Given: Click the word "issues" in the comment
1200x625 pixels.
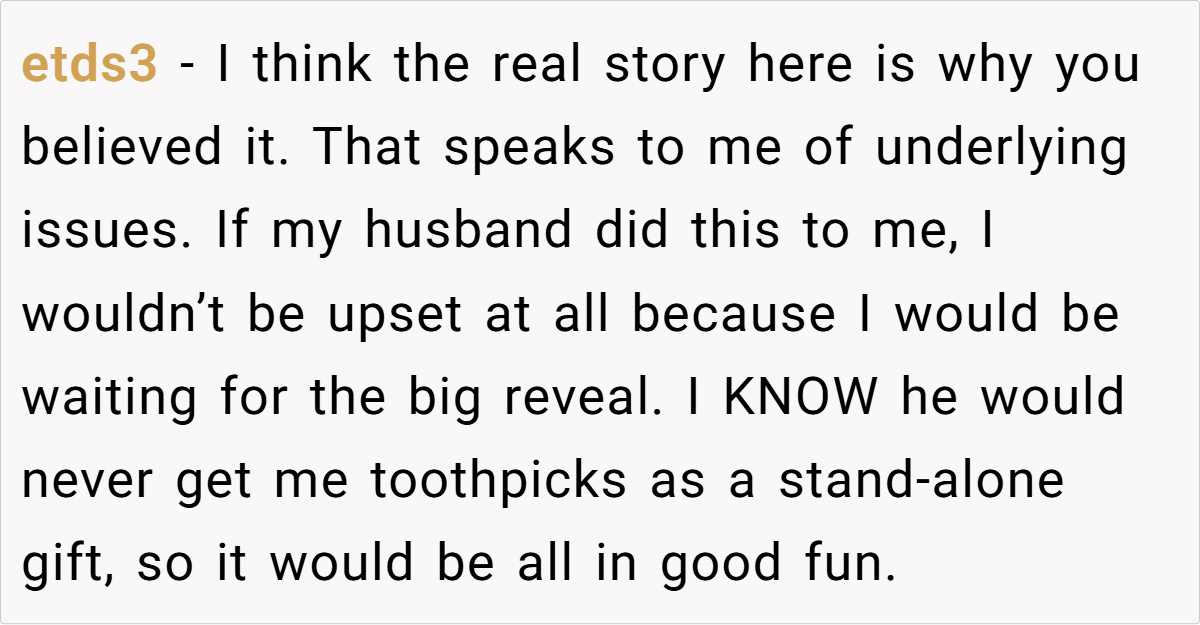Looking at the screenshot, I should pyautogui.click(x=87, y=232).
